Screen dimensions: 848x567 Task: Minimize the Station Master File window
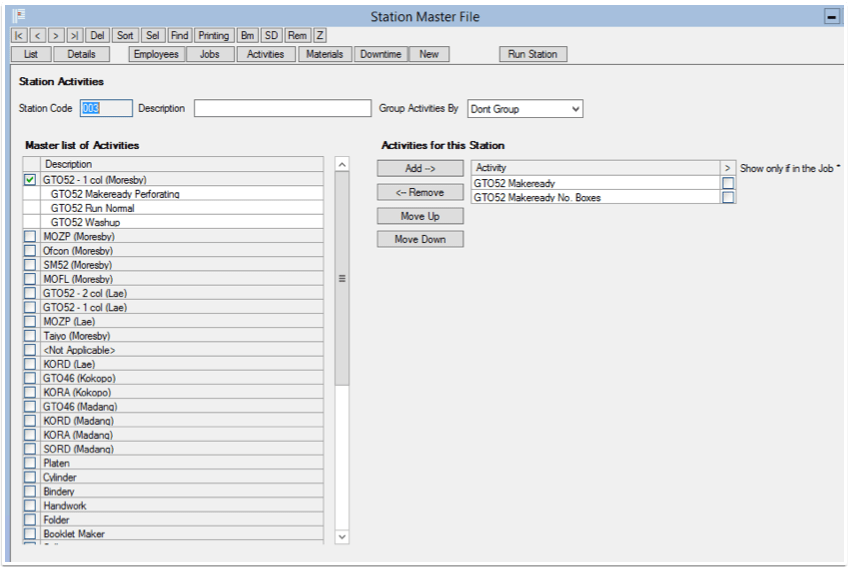click(831, 17)
